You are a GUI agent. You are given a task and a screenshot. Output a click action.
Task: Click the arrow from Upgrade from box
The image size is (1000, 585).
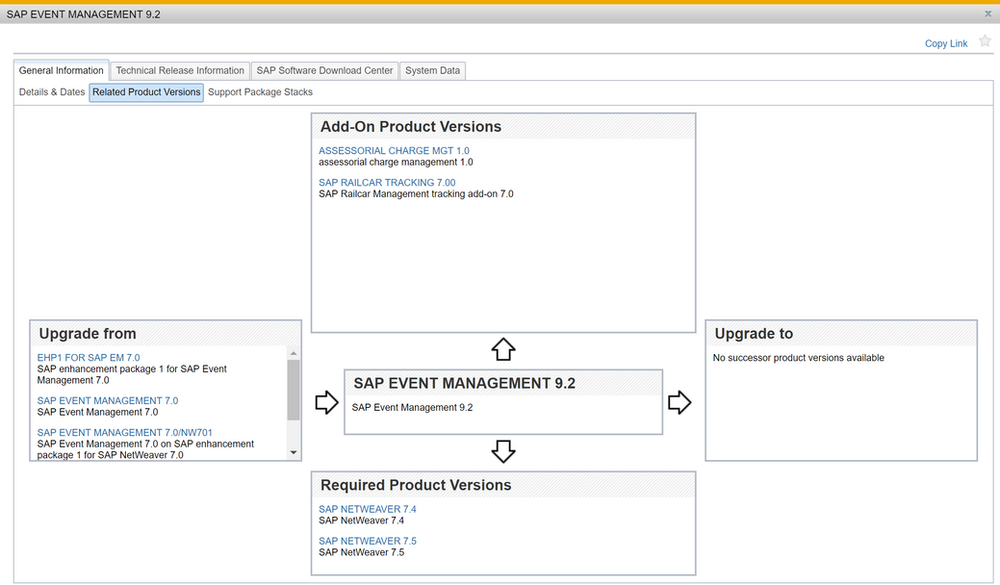327,402
